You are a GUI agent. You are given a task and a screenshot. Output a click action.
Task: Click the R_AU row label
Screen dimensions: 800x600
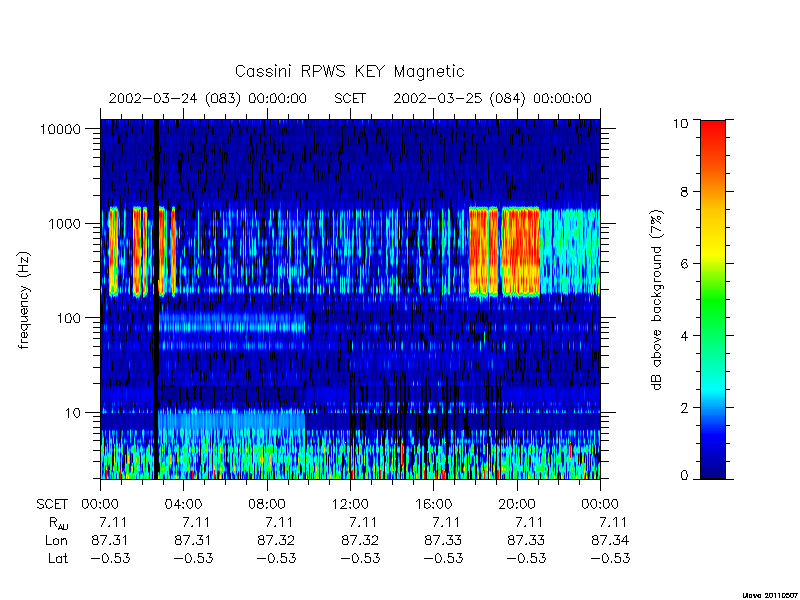point(58,523)
